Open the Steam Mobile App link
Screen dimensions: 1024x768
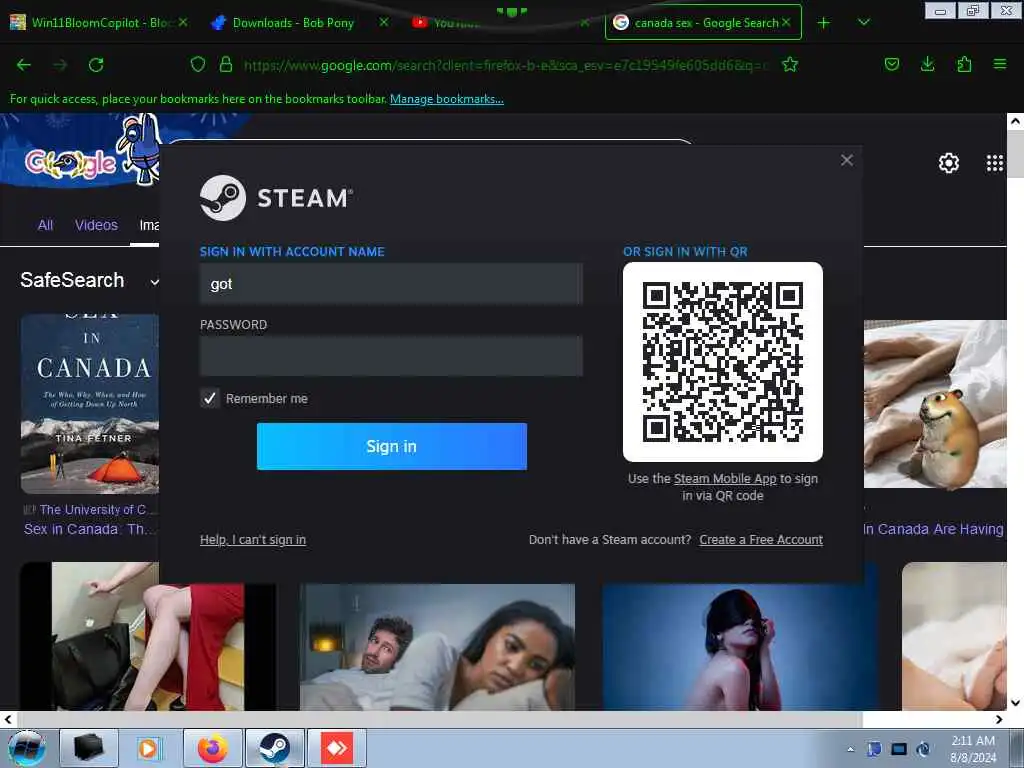[725, 479]
